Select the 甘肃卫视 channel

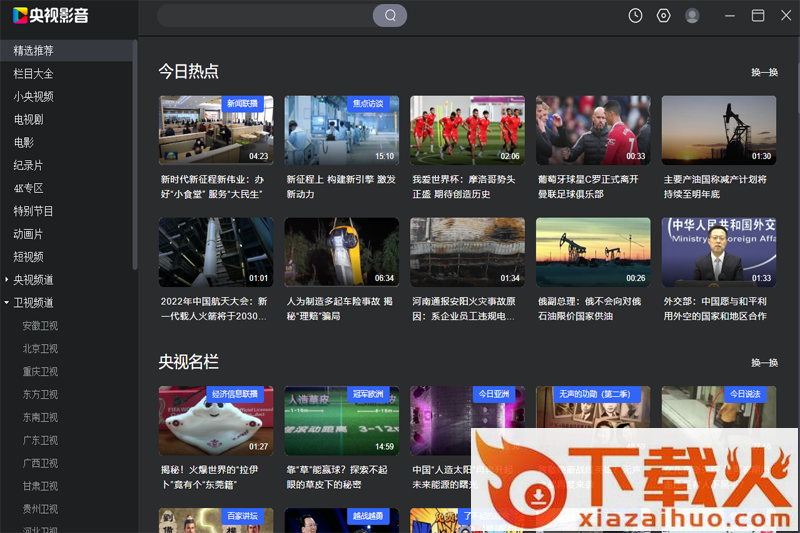coord(40,486)
